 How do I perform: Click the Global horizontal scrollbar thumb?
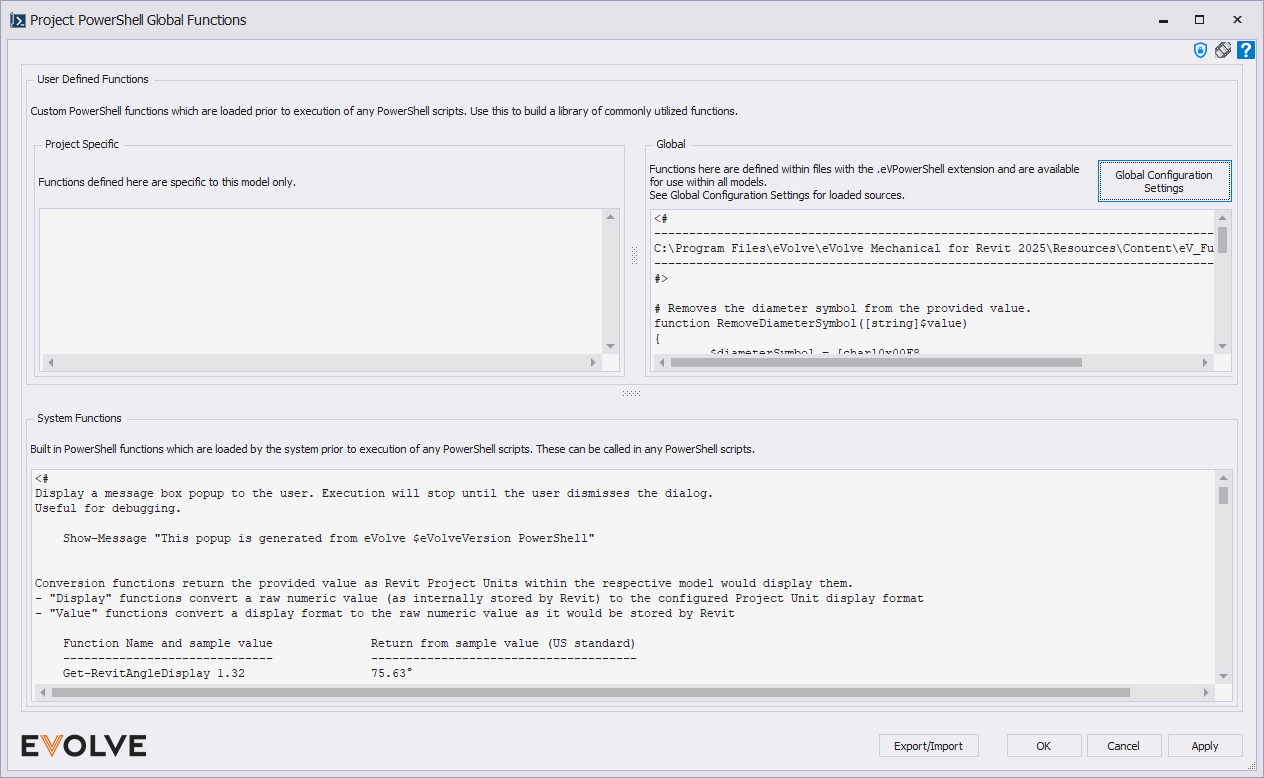tap(876, 362)
